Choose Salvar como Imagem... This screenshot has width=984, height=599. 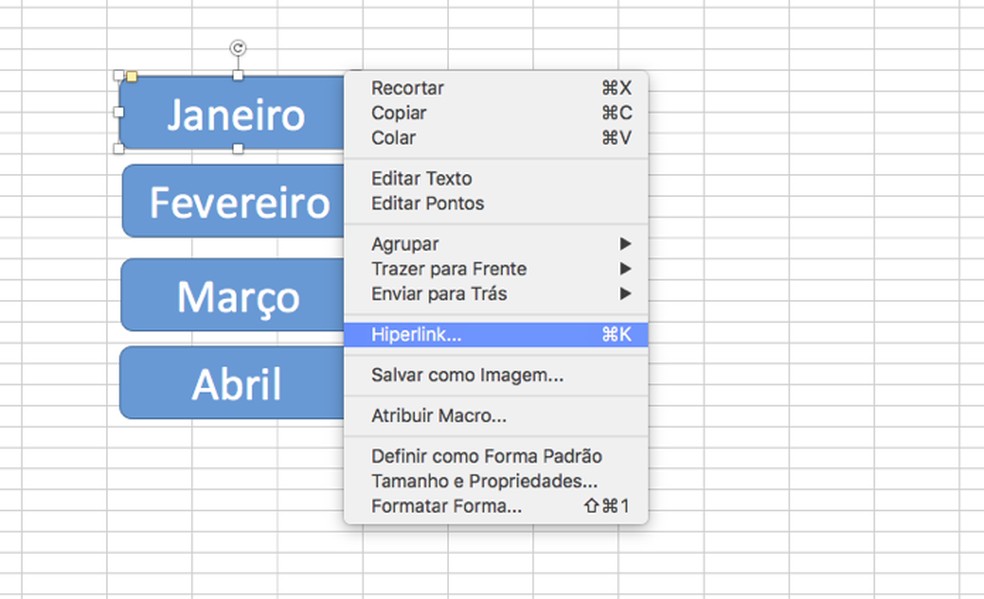[467, 376]
